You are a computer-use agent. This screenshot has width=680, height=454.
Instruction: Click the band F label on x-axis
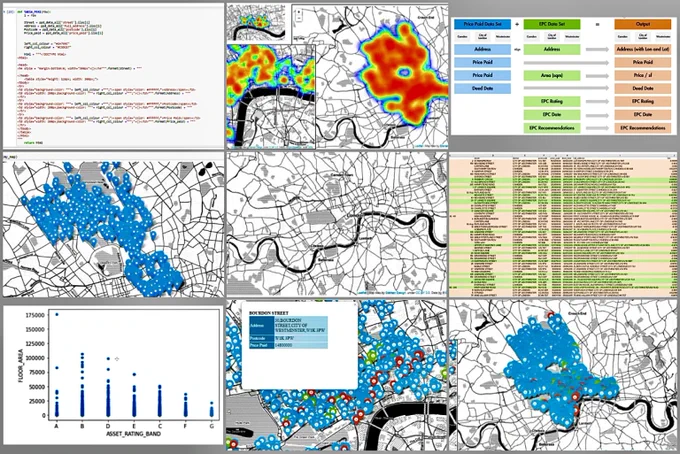coord(186,426)
